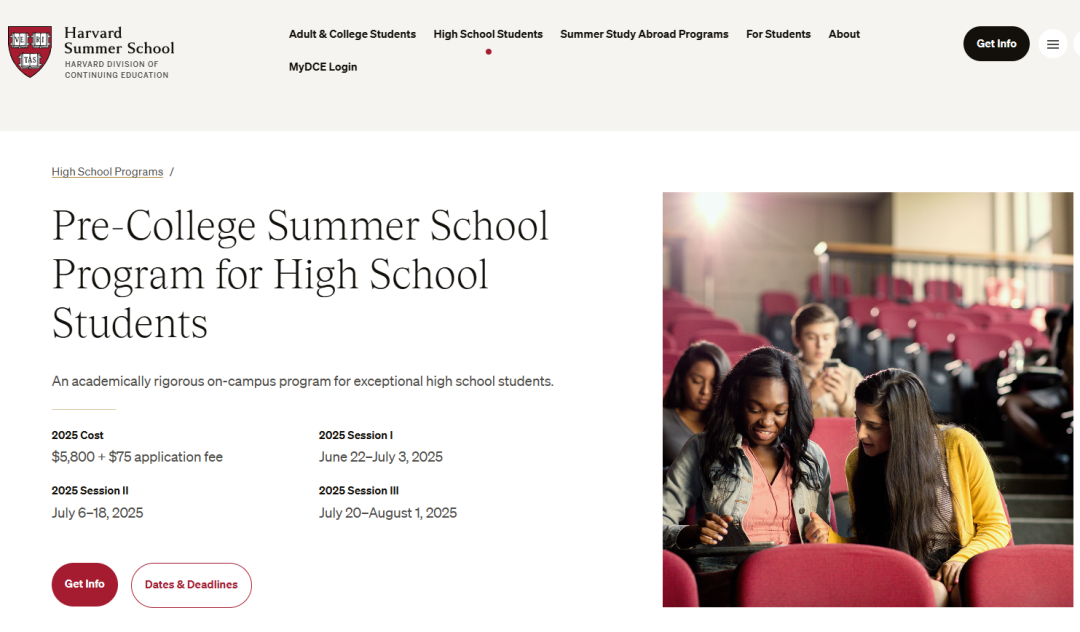This screenshot has height=632, width=1080.
Task: Go to MyDCE Login
Action: [x=323, y=67]
